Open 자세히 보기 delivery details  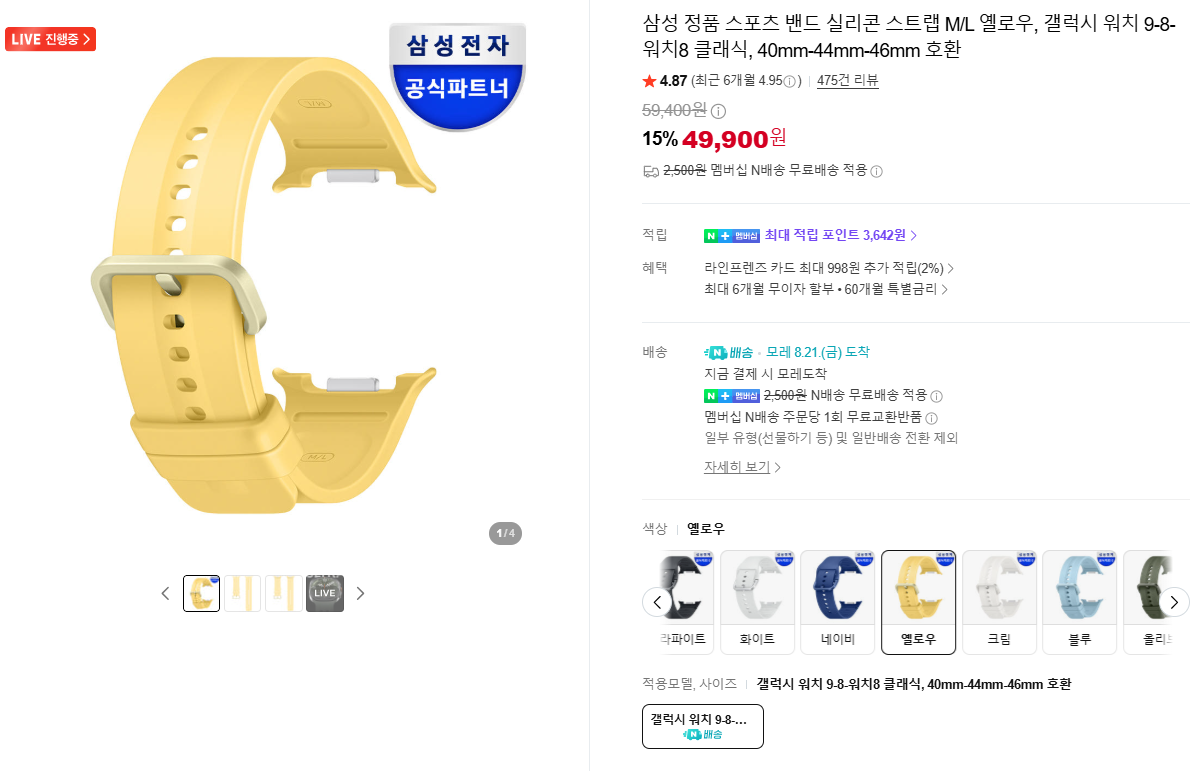742,467
